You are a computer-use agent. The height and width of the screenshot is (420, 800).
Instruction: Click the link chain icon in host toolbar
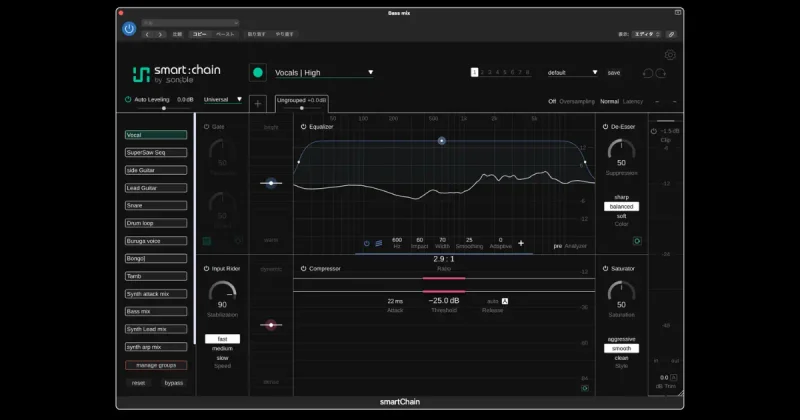pyautogui.click(x=671, y=34)
